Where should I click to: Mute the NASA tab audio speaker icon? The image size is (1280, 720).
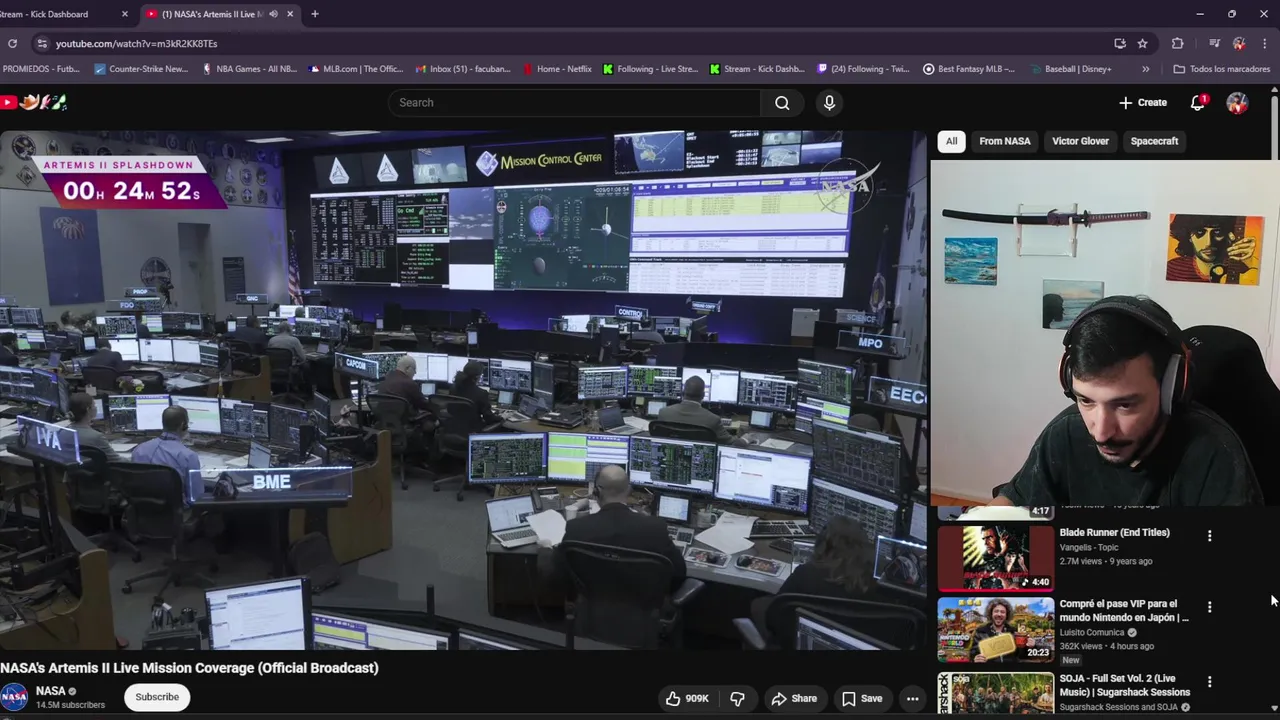273,14
